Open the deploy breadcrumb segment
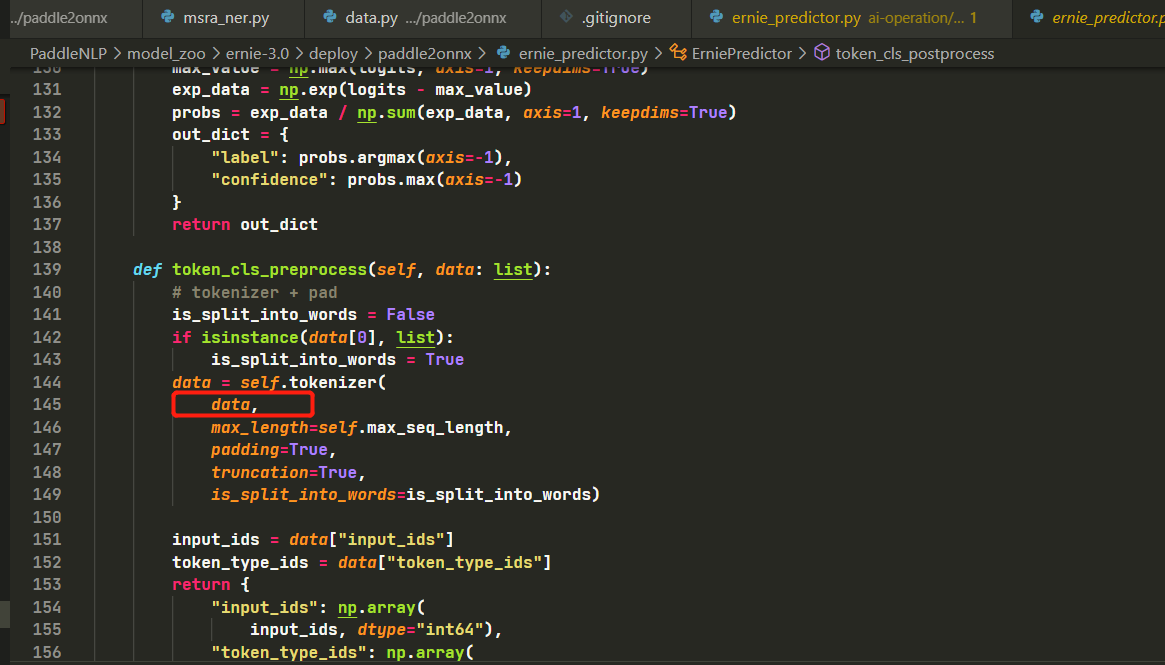Viewport: 1165px width, 665px height. point(333,53)
